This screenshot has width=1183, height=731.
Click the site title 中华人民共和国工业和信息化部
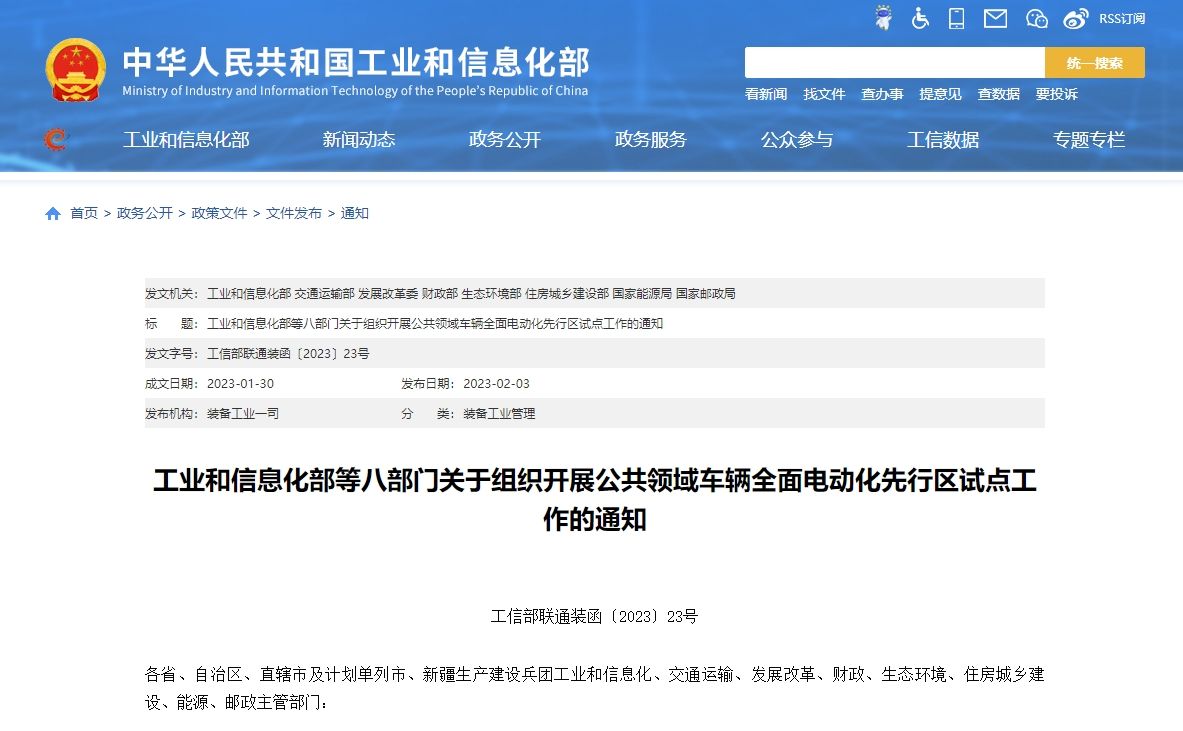356,62
